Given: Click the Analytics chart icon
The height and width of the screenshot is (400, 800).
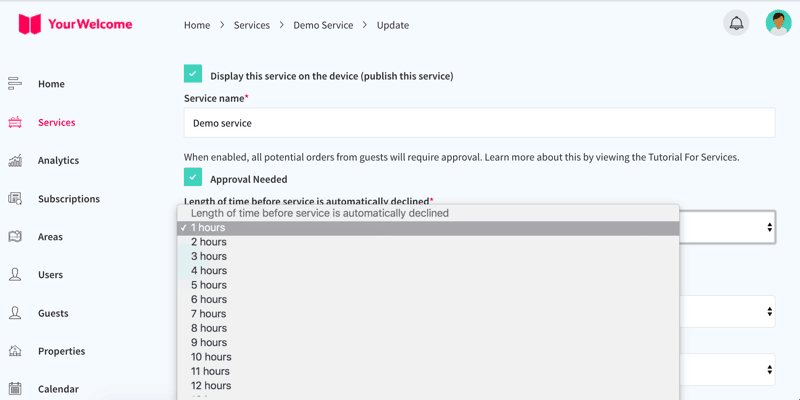Looking at the screenshot, I should tap(15, 160).
